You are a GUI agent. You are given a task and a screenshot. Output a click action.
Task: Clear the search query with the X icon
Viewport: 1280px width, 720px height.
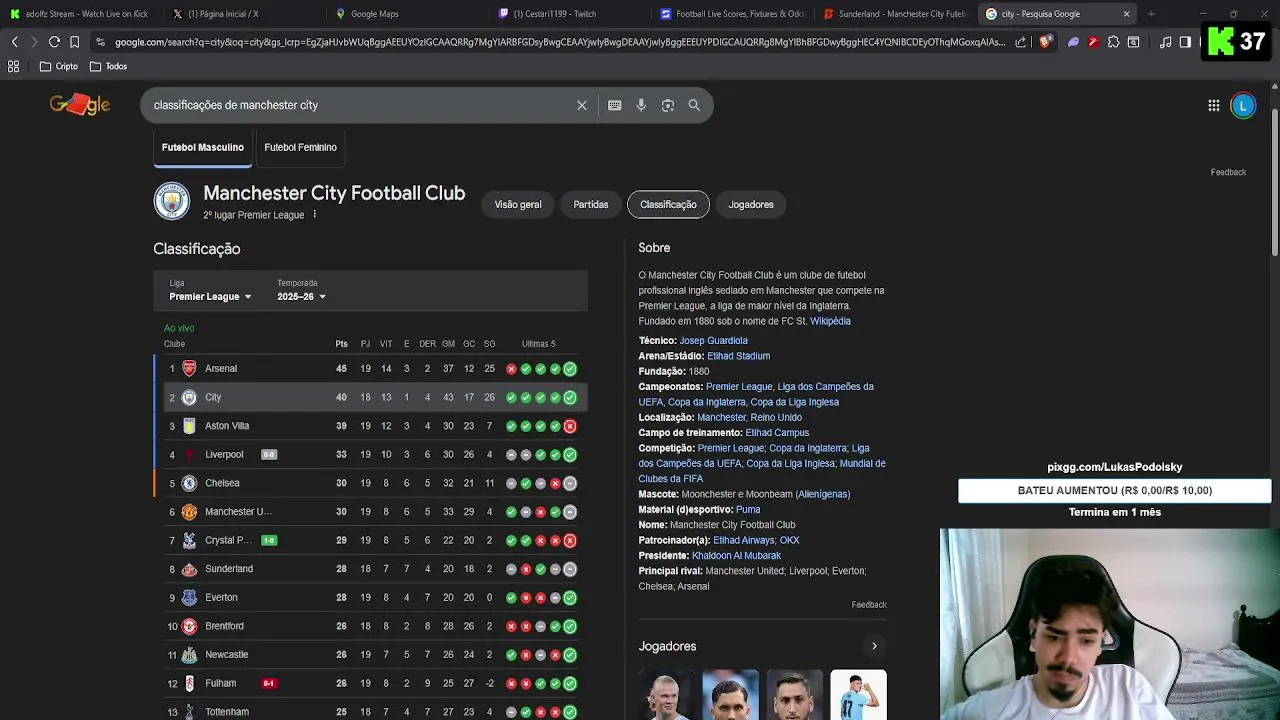pyautogui.click(x=582, y=105)
